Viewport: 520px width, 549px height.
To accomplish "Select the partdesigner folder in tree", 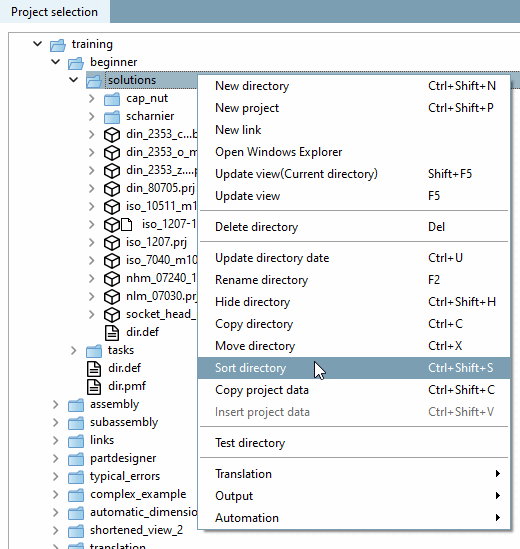I will (x=123, y=458).
